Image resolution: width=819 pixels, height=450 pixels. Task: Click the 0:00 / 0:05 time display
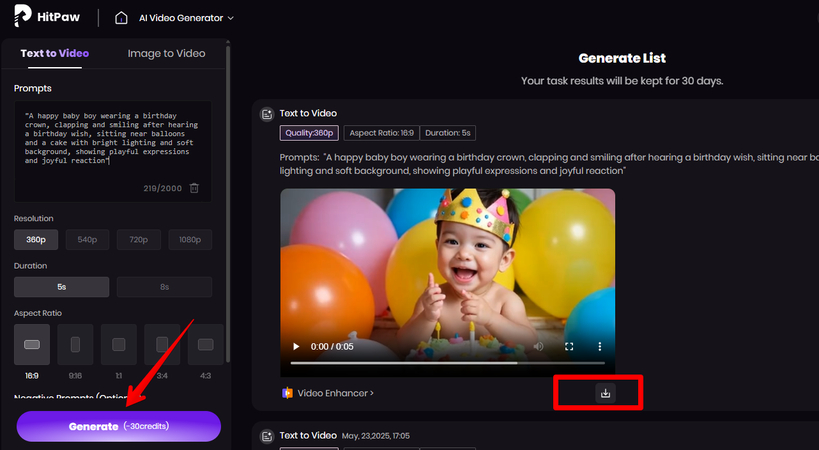pyautogui.click(x=332, y=347)
